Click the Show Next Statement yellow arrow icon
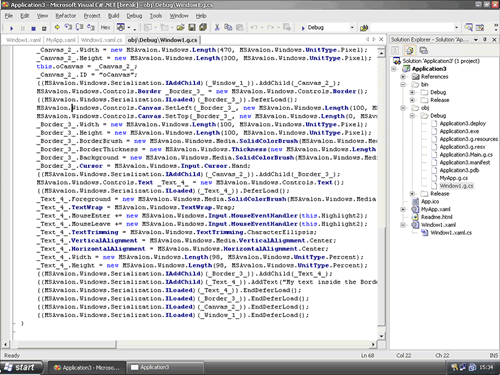 (57, 27)
